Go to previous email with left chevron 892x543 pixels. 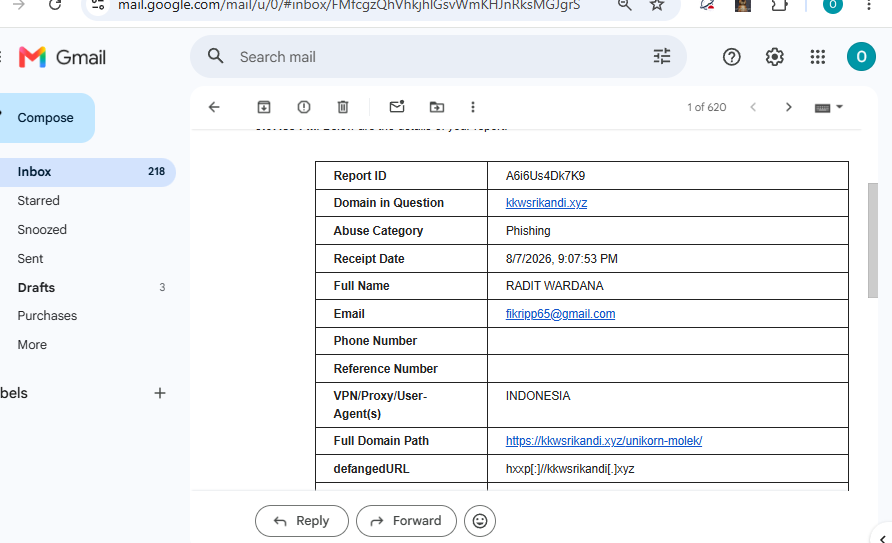(x=753, y=107)
